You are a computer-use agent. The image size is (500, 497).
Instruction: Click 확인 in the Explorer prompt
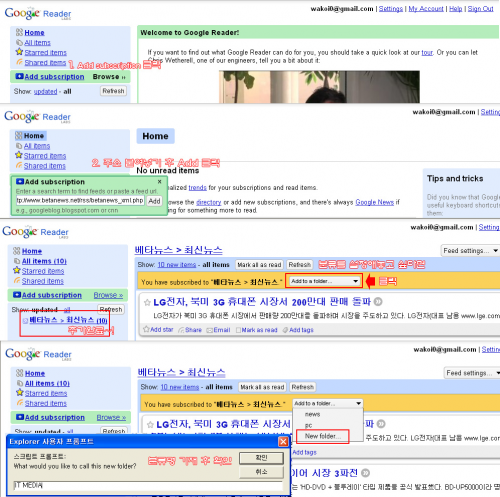coord(261,458)
